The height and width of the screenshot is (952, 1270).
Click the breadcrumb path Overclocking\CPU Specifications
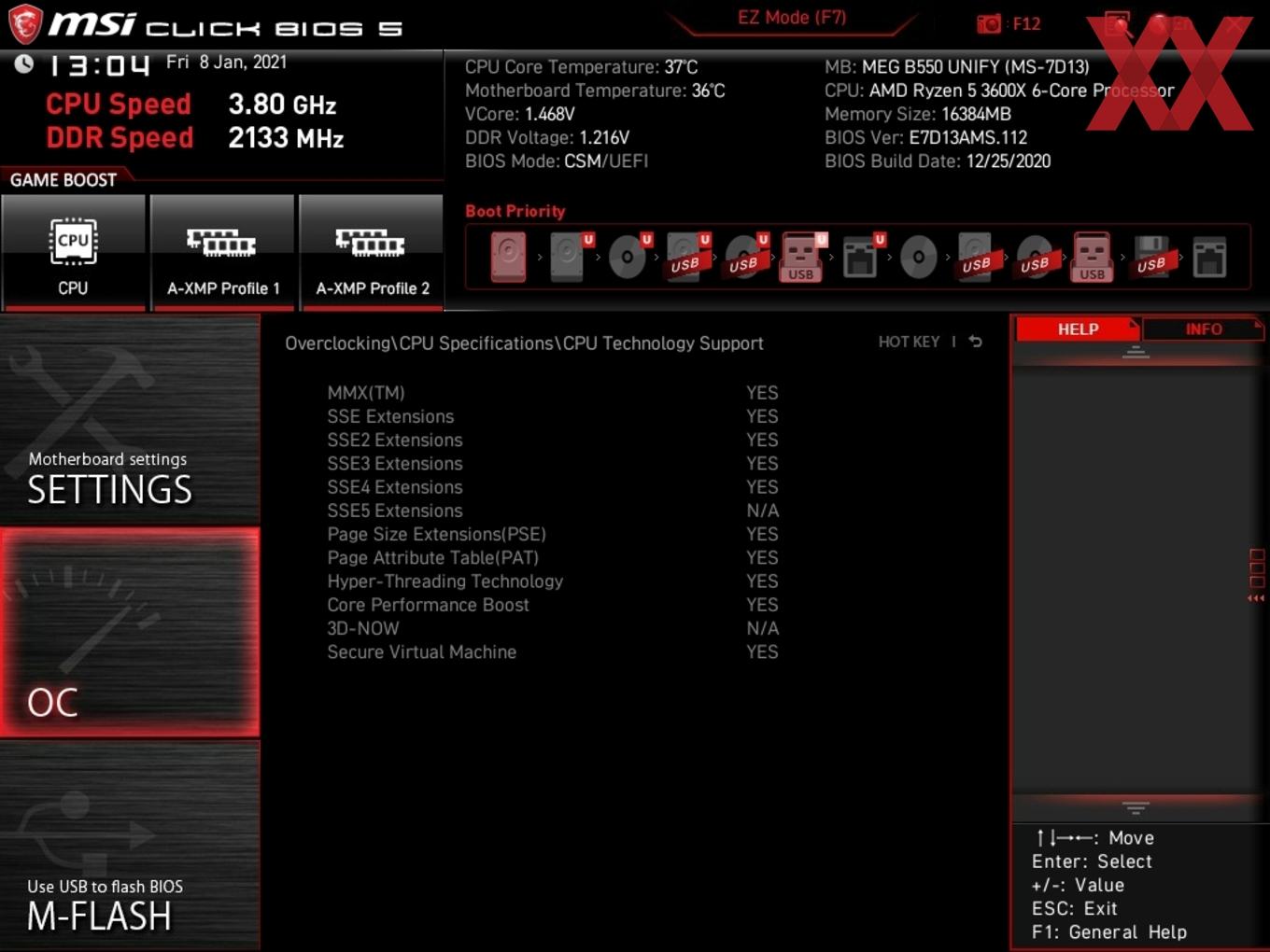pyautogui.click(x=421, y=343)
